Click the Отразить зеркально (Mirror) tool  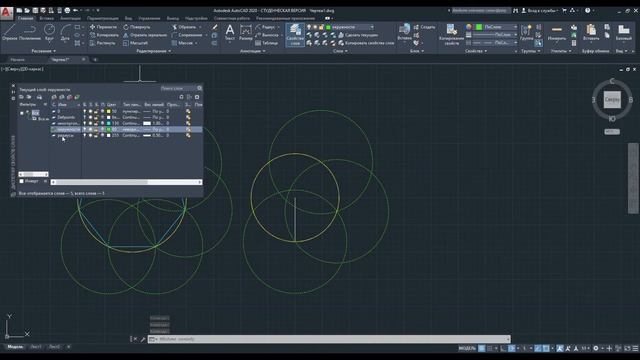(145, 35)
